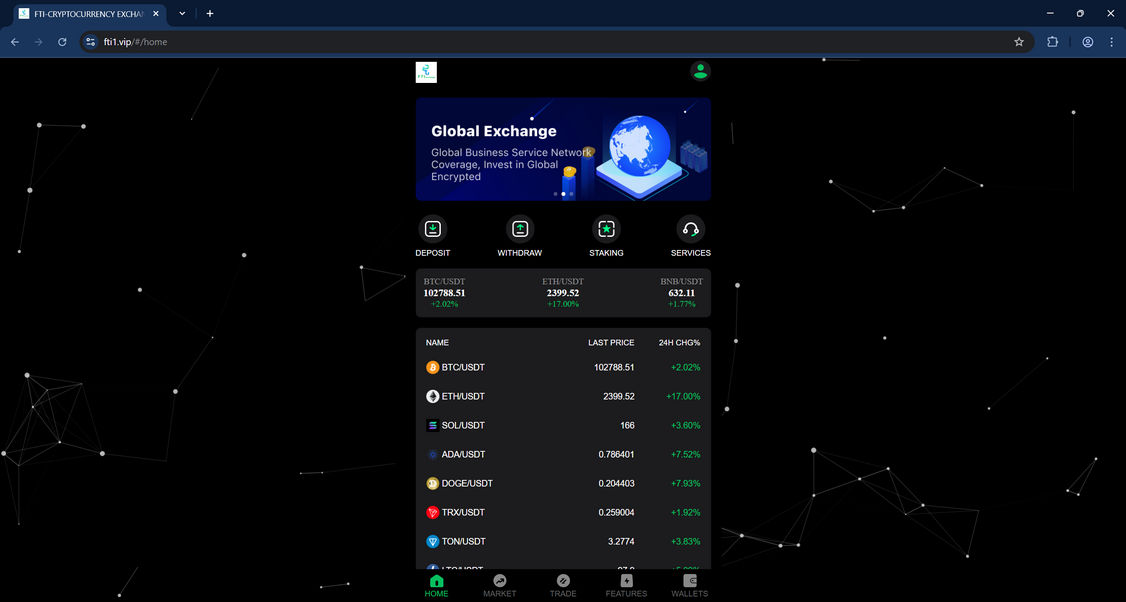Reload the page with the refresh icon
The height and width of the screenshot is (602, 1126).
coord(62,42)
